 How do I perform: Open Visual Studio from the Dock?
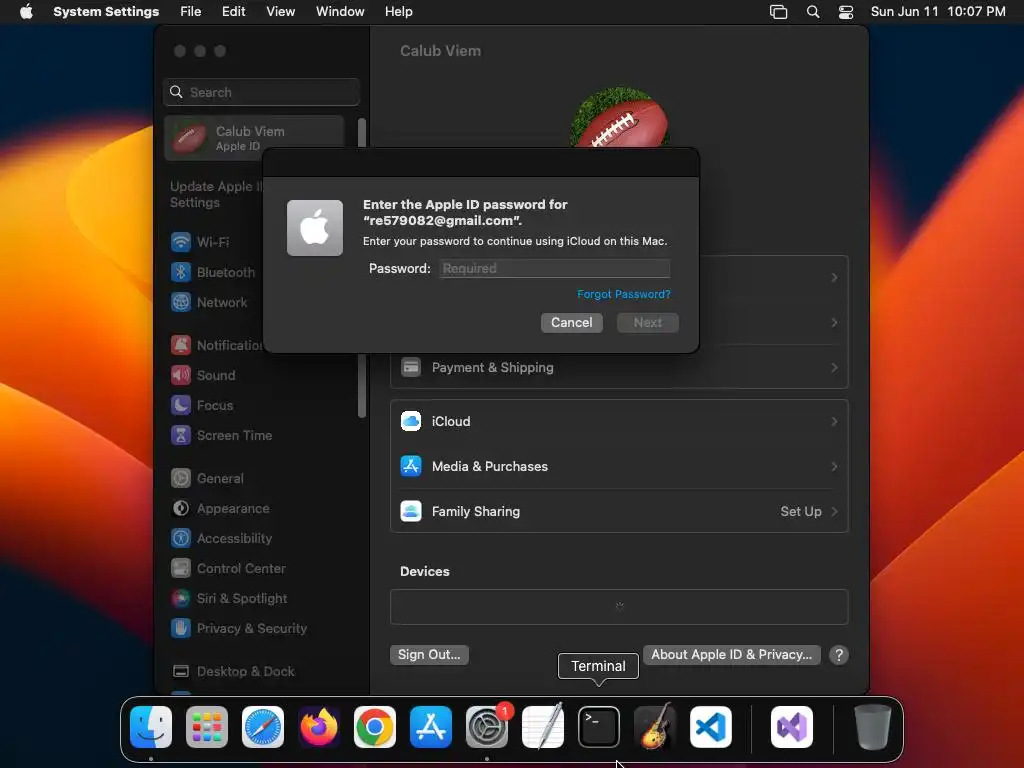coord(792,727)
